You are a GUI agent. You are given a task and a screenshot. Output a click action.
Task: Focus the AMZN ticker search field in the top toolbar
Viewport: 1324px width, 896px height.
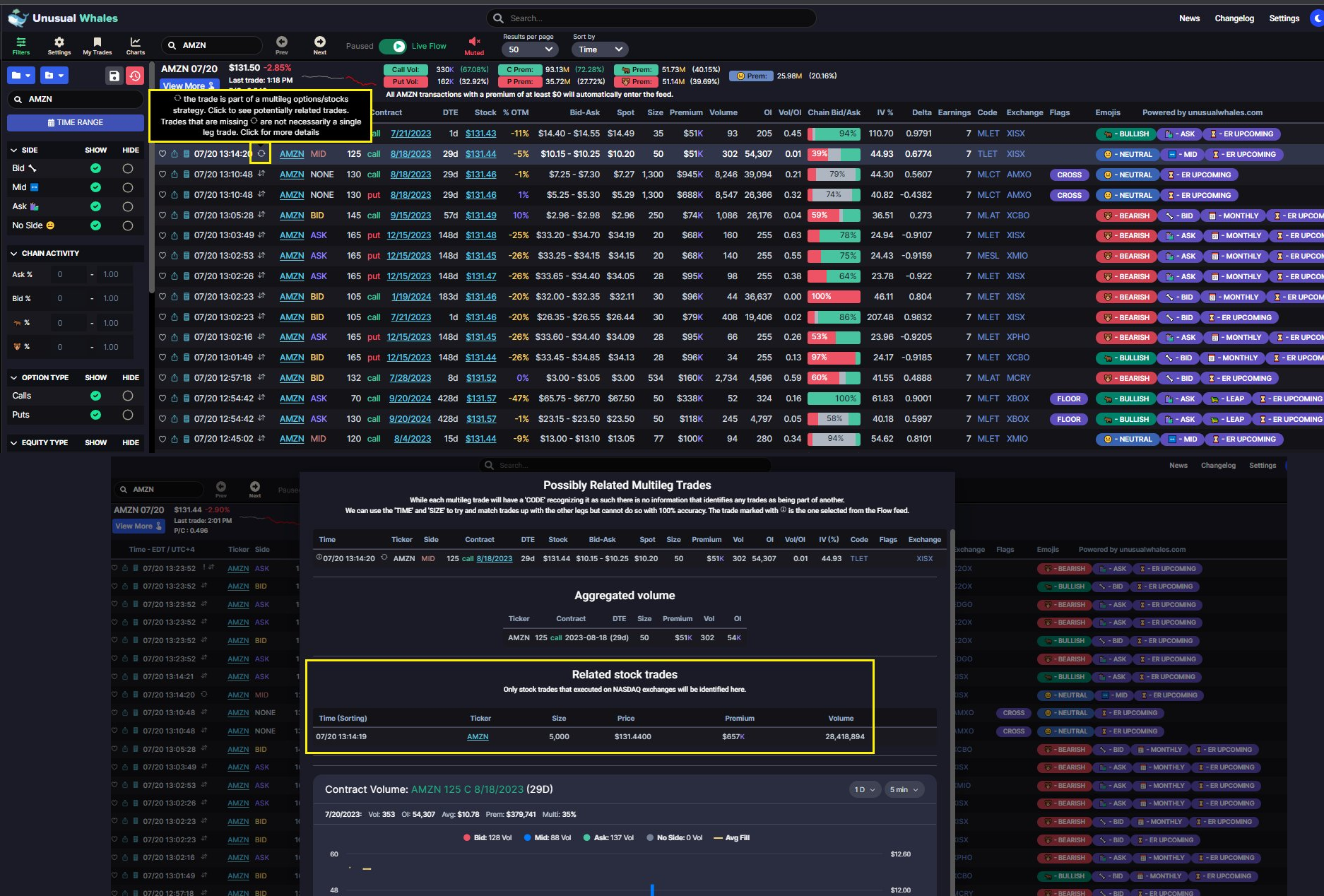212,45
